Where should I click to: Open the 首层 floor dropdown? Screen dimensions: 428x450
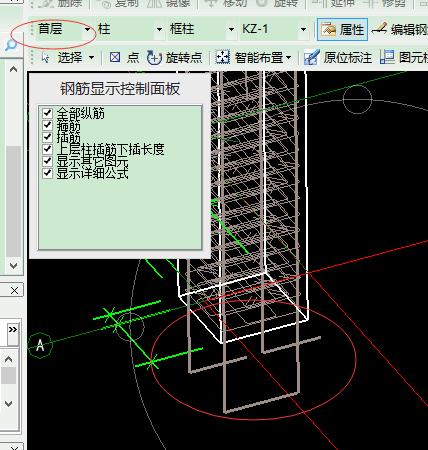pyautogui.click(x=87, y=30)
